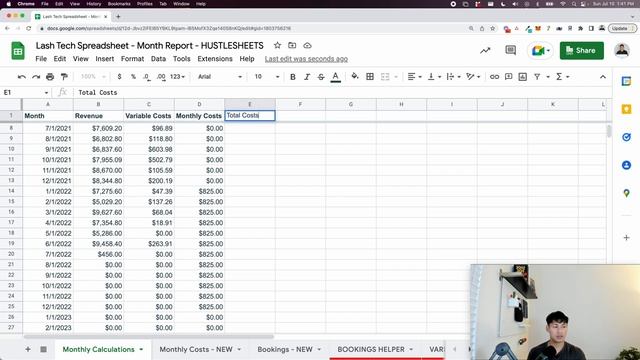Image resolution: width=640 pixels, height=360 pixels.
Task: Open the text color picker
Action: pos(336,77)
